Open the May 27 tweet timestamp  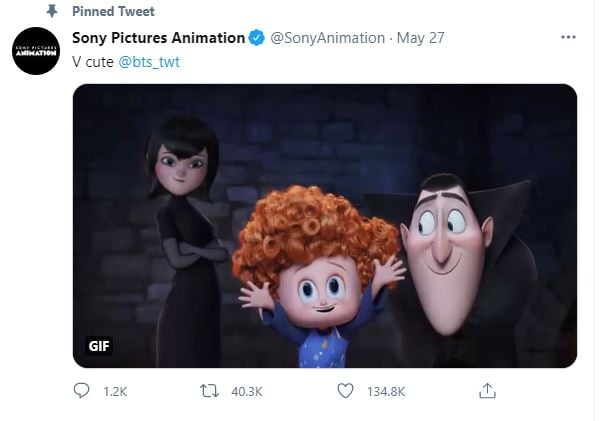420,38
